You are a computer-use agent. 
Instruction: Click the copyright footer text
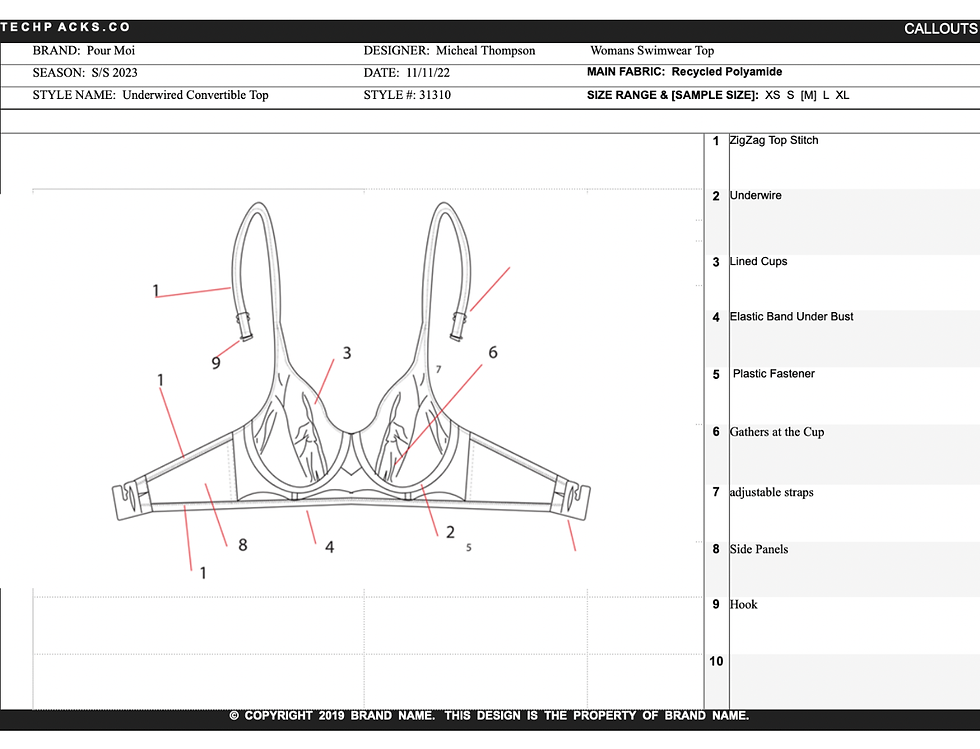click(x=489, y=716)
